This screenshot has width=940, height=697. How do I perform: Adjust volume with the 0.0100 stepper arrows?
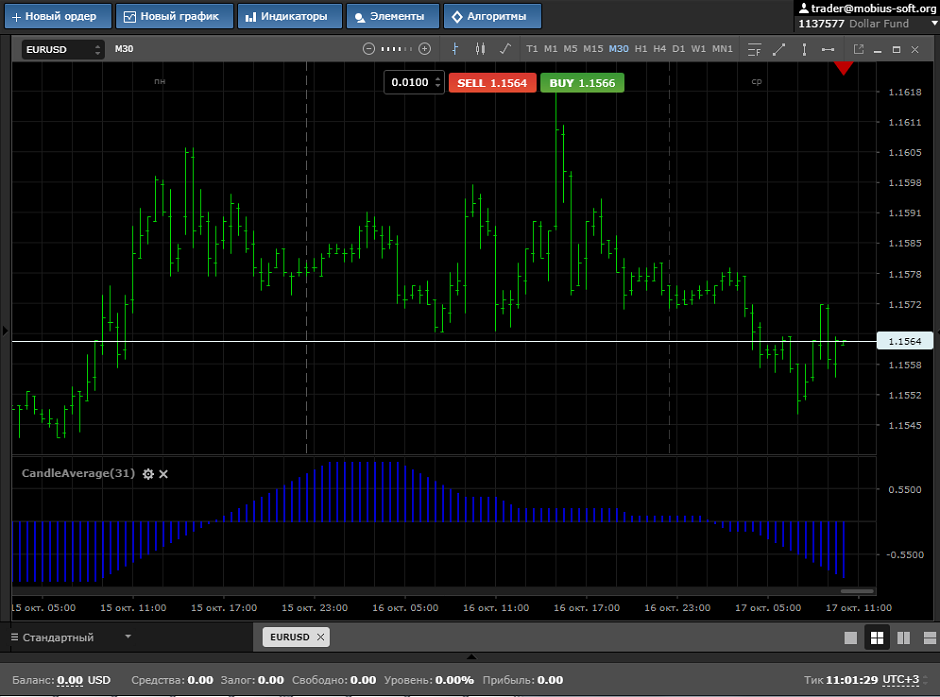(x=438, y=83)
